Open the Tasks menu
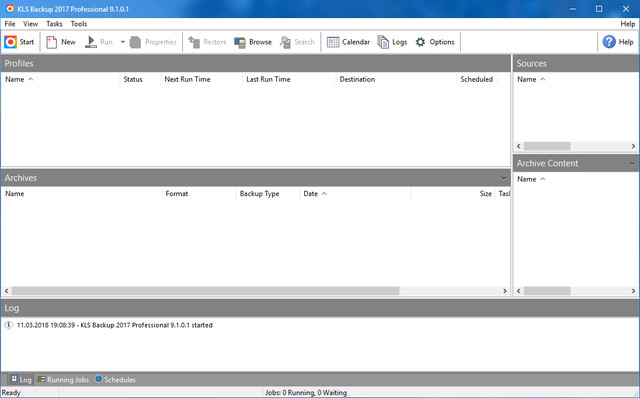Viewport: 640px width, 398px height. point(54,24)
